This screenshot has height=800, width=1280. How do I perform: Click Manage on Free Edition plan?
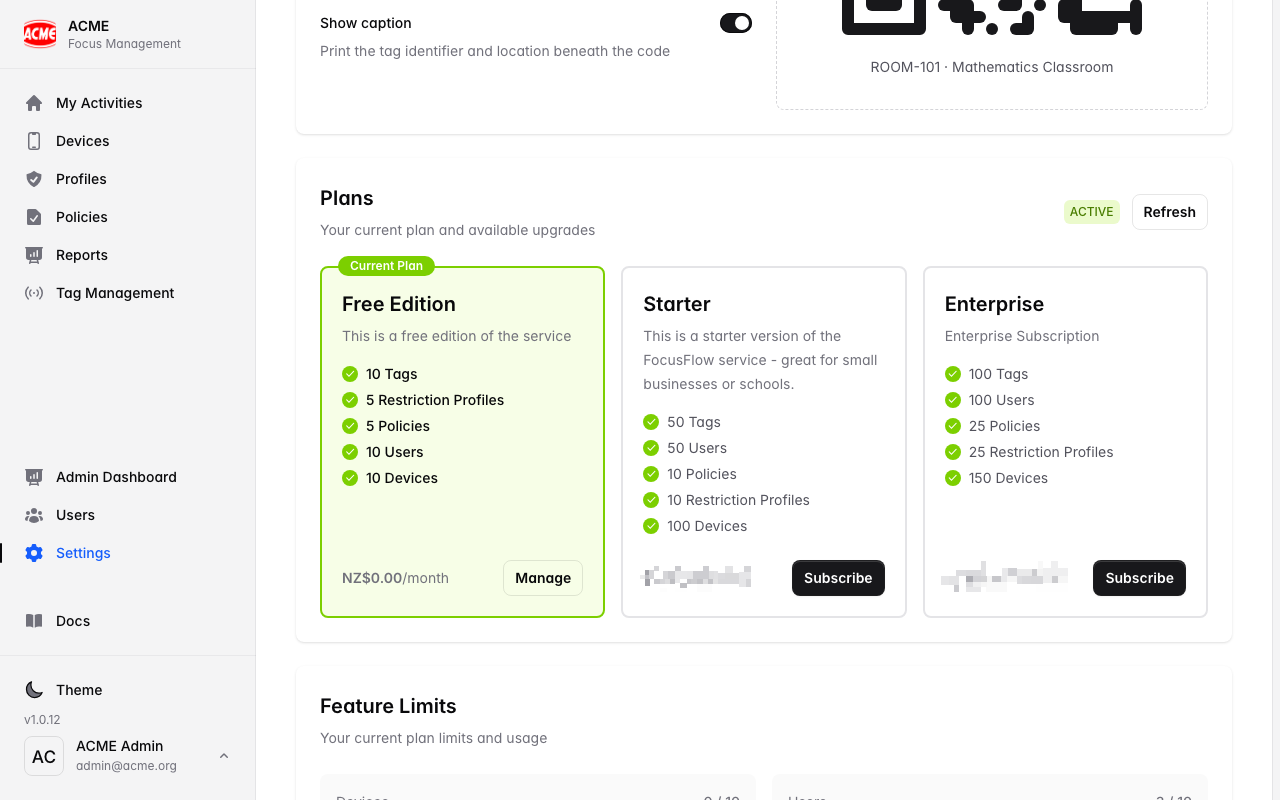[x=543, y=578]
